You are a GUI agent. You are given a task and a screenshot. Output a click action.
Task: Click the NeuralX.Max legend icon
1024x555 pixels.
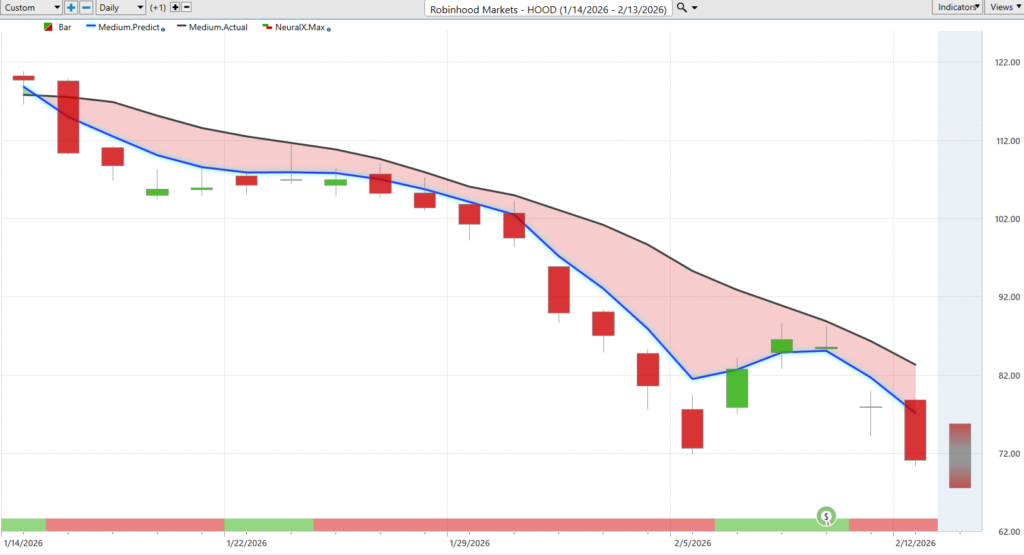coord(266,27)
